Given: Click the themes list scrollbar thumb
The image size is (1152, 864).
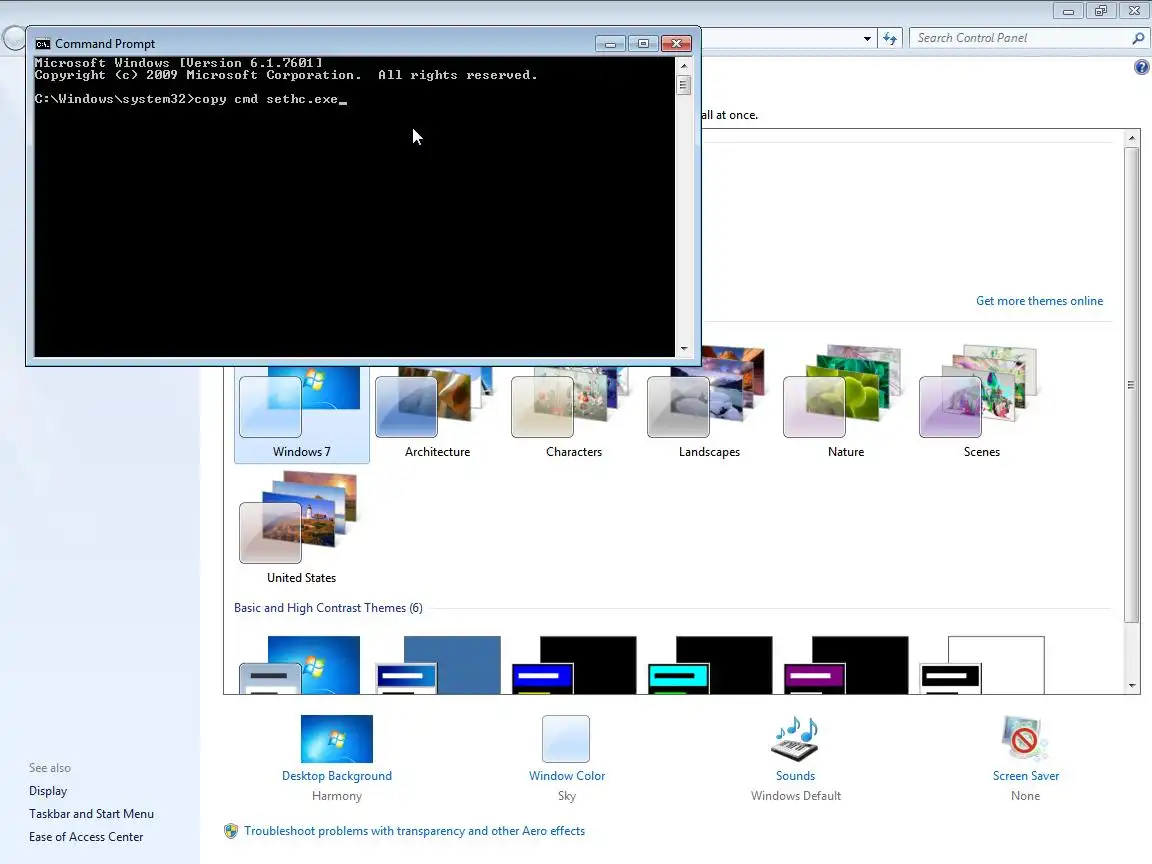Looking at the screenshot, I should tap(1131, 385).
